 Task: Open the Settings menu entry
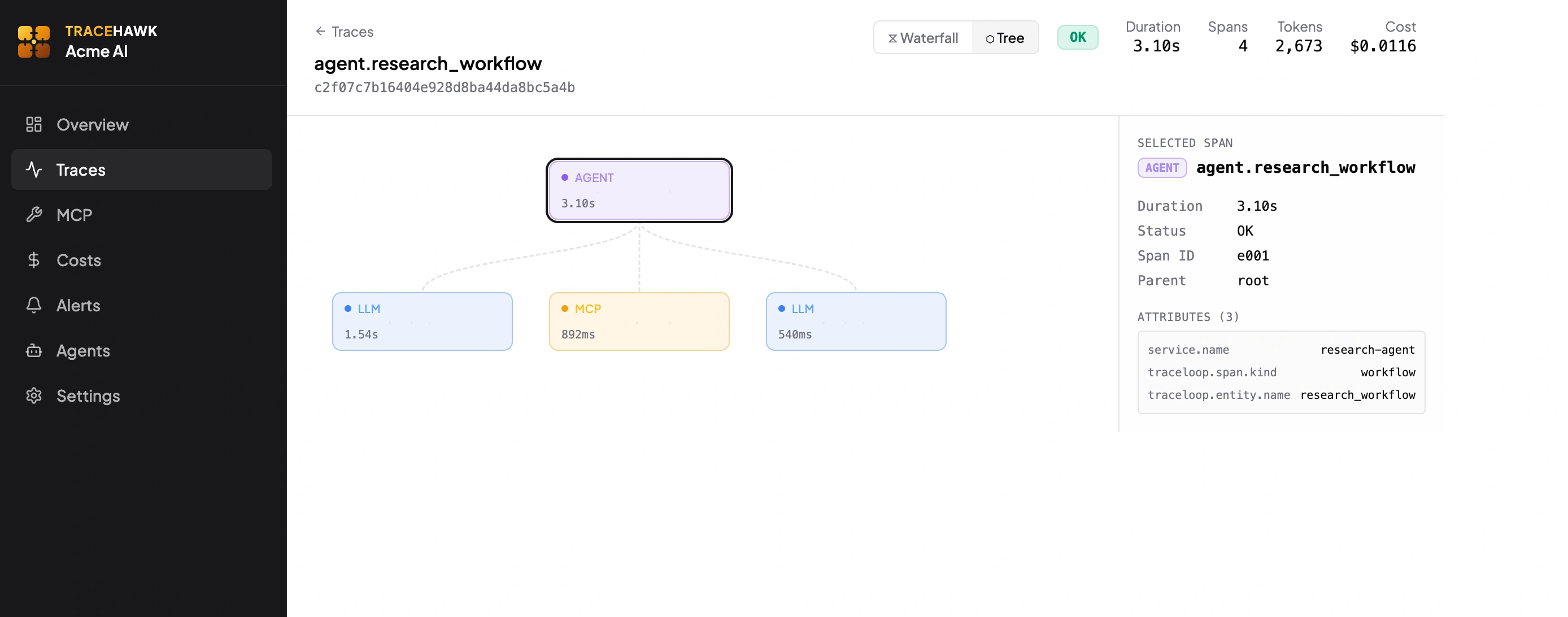(x=88, y=396)
